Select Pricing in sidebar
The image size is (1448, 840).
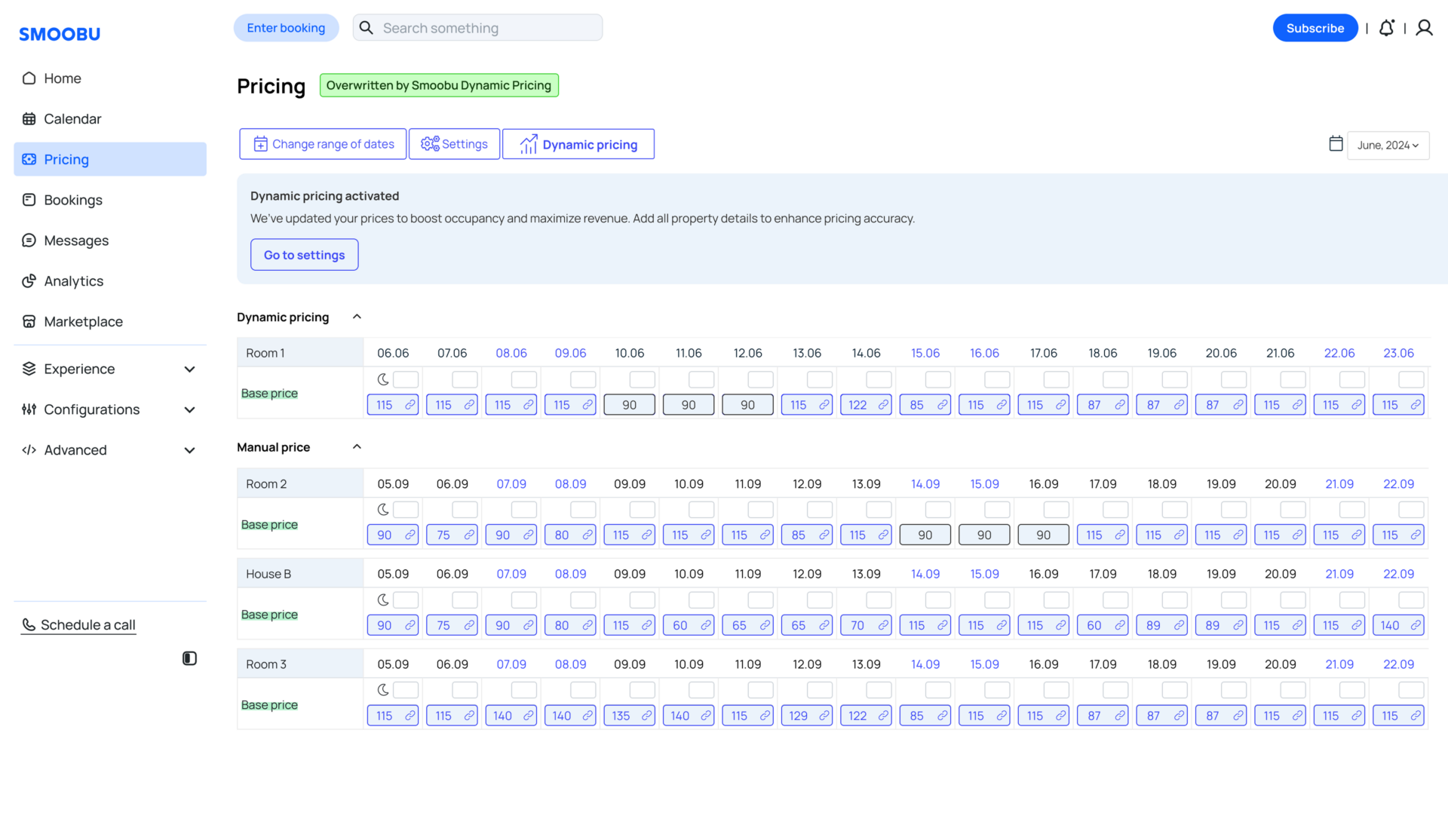[110, 159]
